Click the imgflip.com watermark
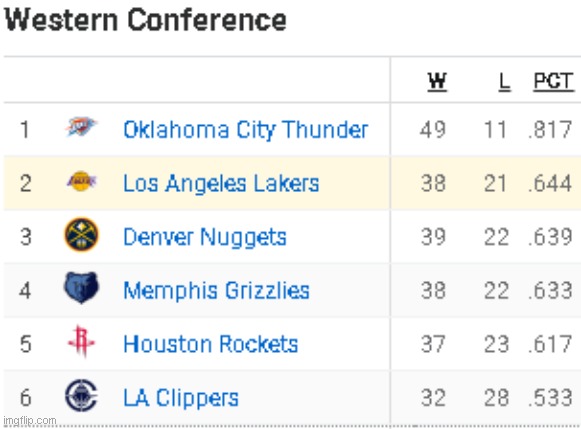Screen dimensions: 581x429 click(30, 421)
